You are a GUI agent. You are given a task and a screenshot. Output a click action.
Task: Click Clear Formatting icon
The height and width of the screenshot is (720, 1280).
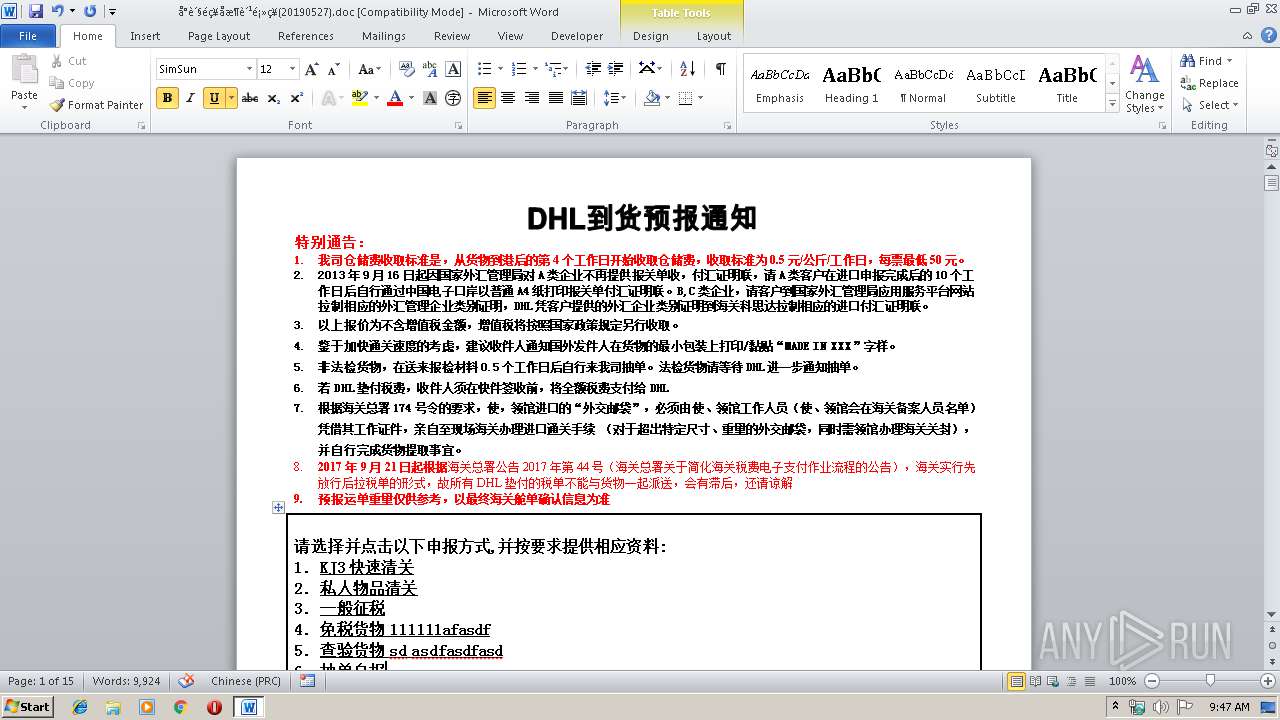coord(407,69)
